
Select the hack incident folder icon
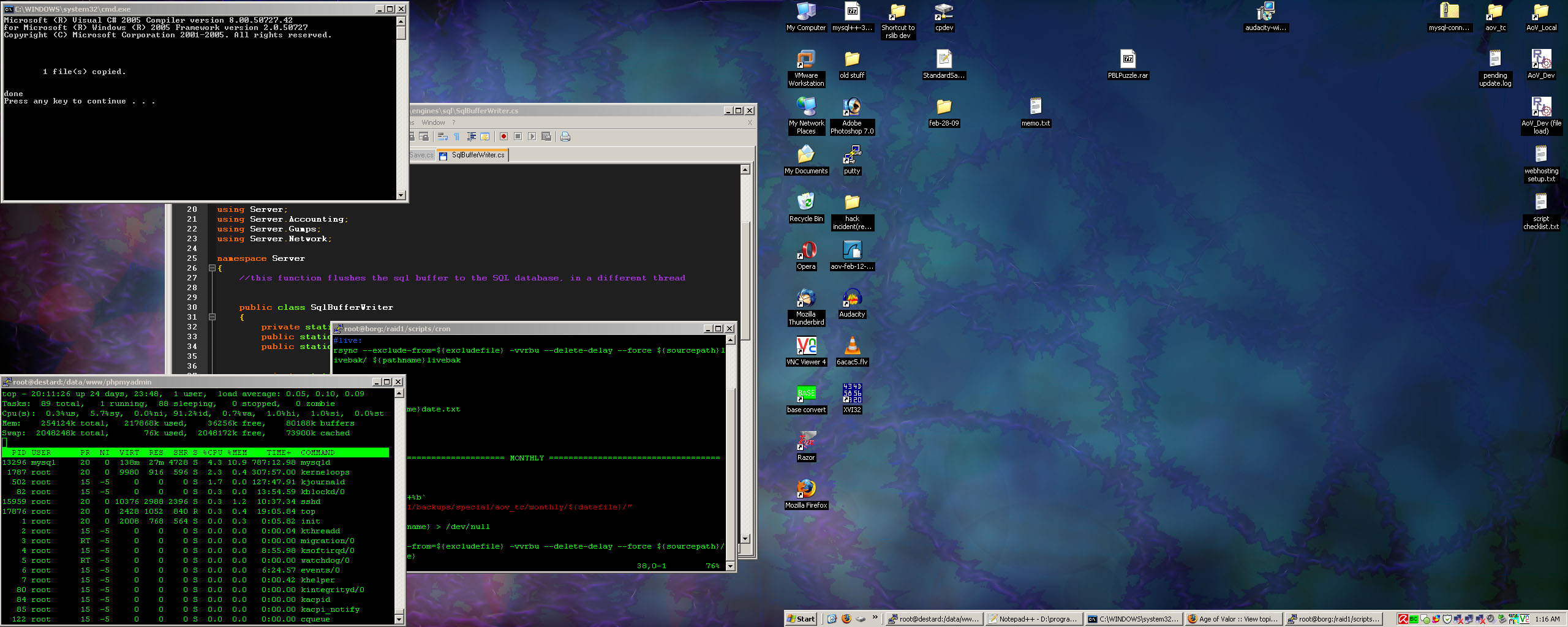point(852,211)
